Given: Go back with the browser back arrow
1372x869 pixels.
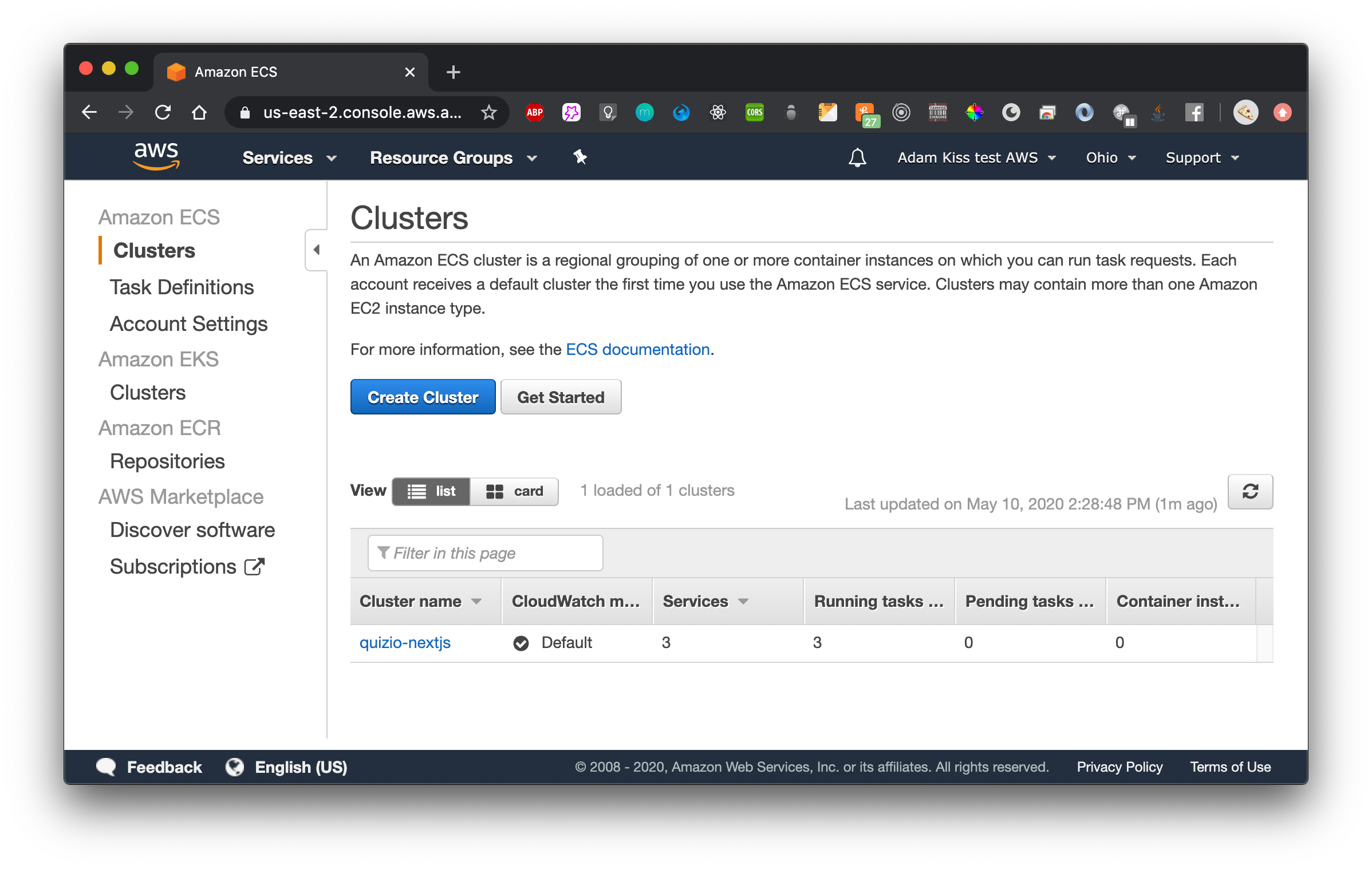Looking at the screenshot, I should pos(89,112).
